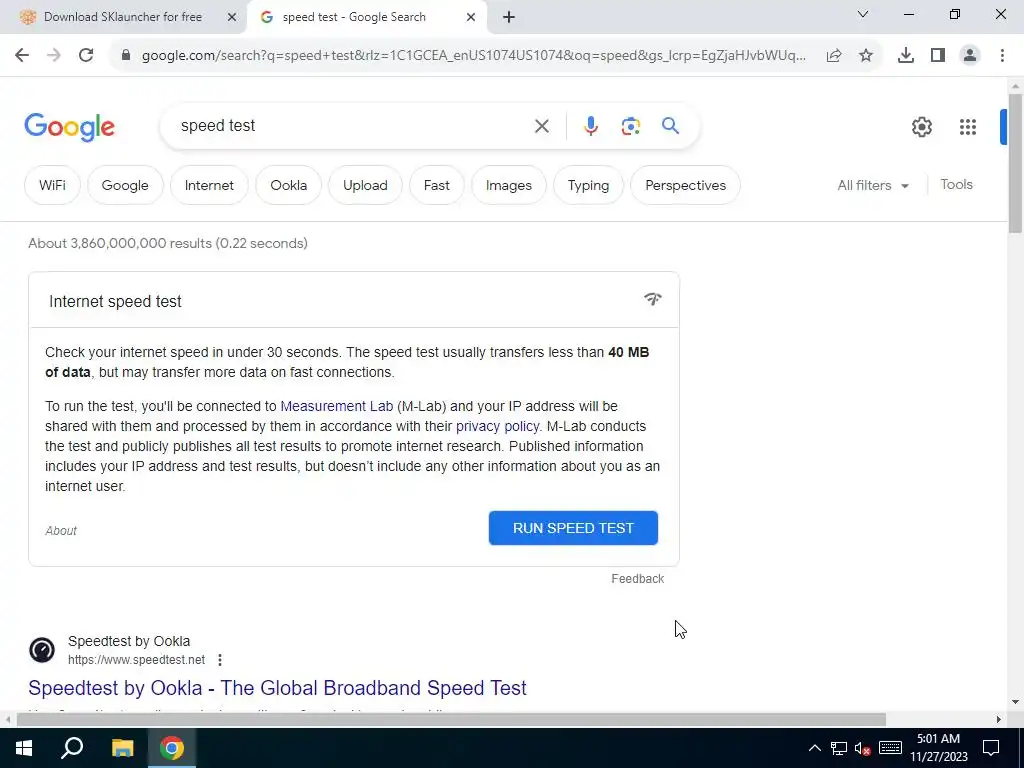Apply the Fast filter chip
Viewport: 1024px width, 768px height.
click(x=436, y=185)
